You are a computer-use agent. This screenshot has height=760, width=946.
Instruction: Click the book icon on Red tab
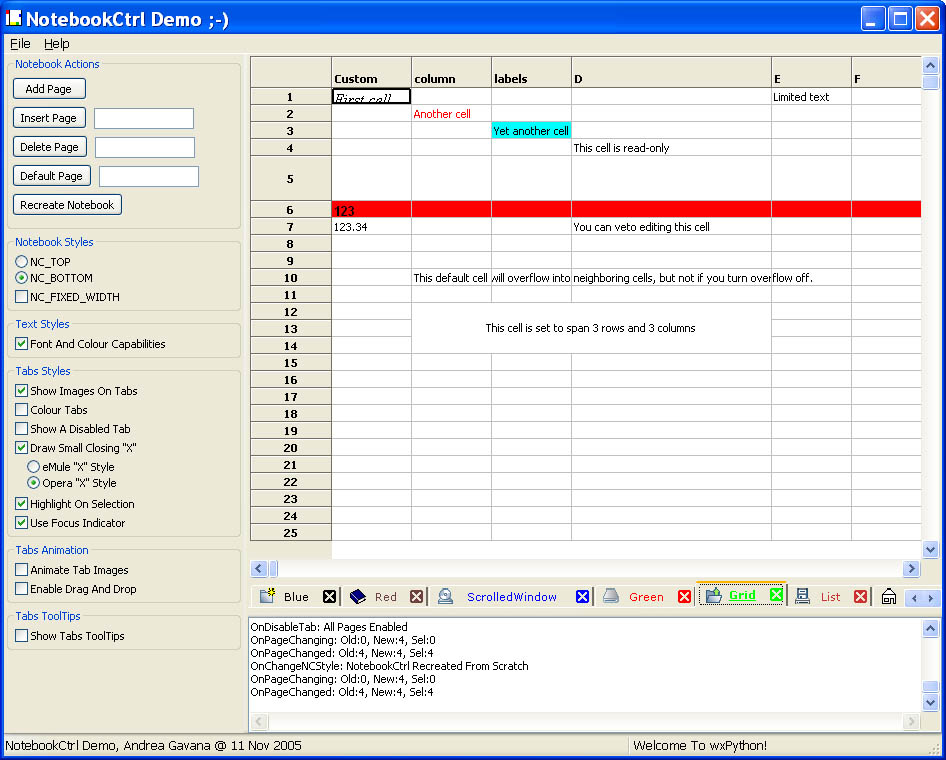pos(358,597)
